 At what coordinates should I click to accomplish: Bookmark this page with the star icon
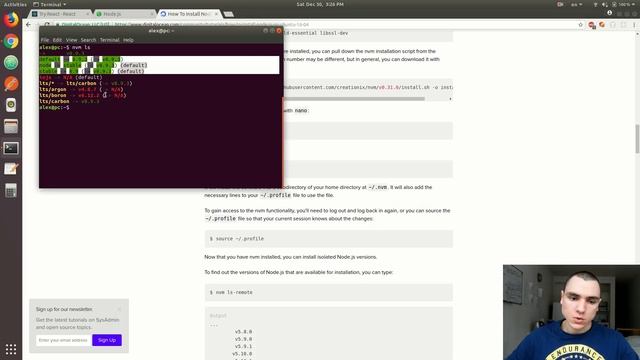click(x=580, y=25)
